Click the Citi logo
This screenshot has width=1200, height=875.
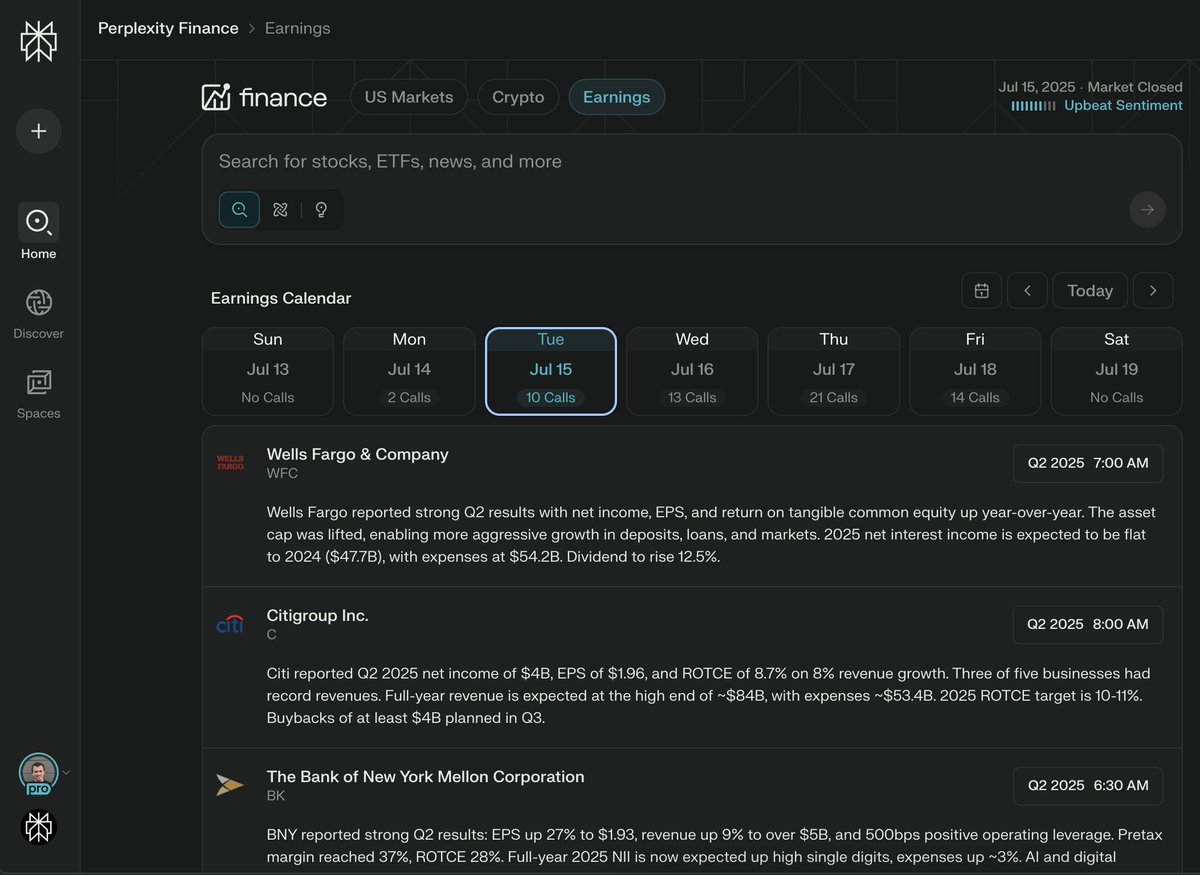click(230, 624)
